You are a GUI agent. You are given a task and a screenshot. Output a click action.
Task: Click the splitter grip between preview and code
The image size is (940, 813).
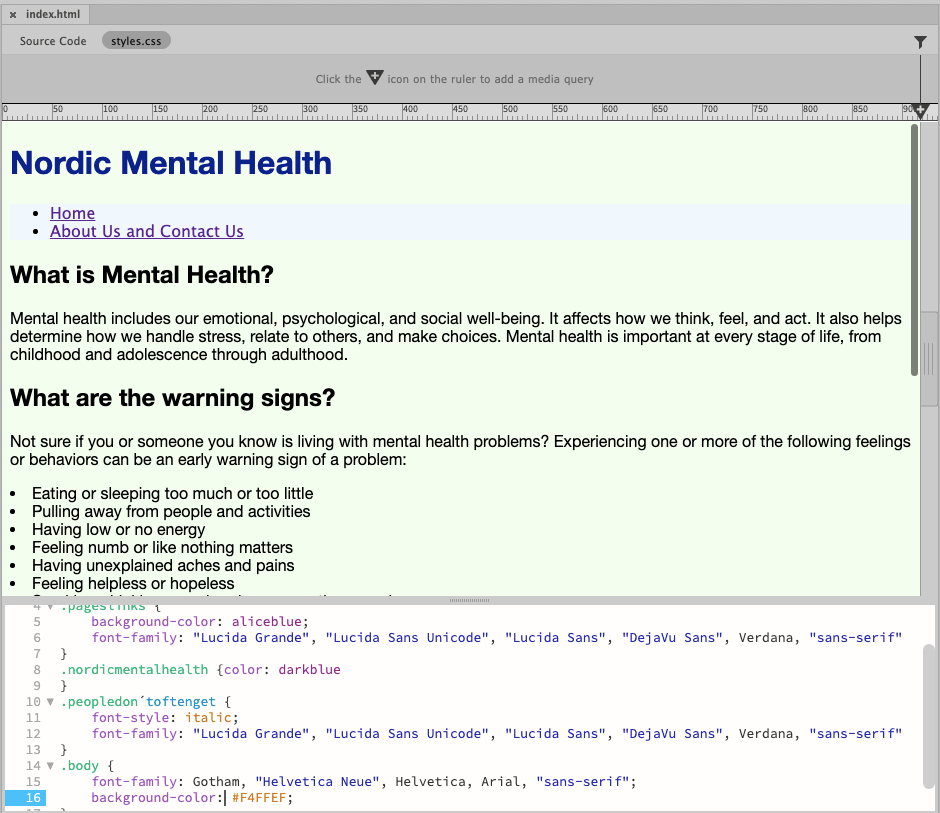(468, 600)
